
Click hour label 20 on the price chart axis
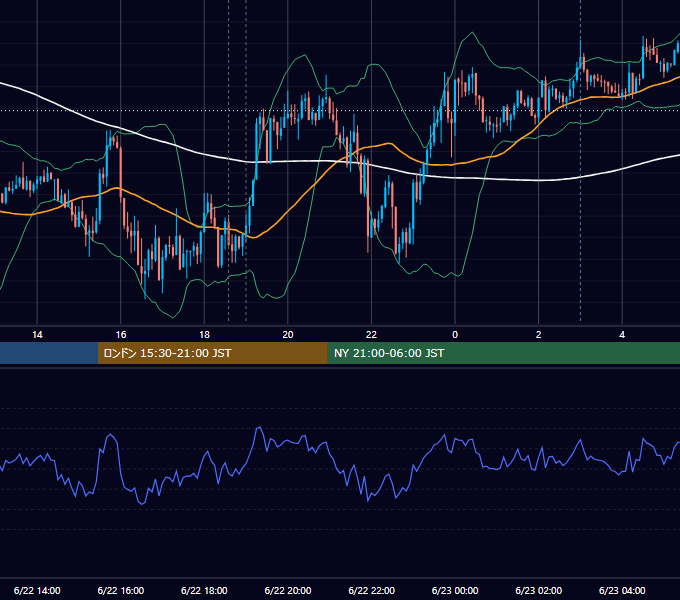(288, 335)
